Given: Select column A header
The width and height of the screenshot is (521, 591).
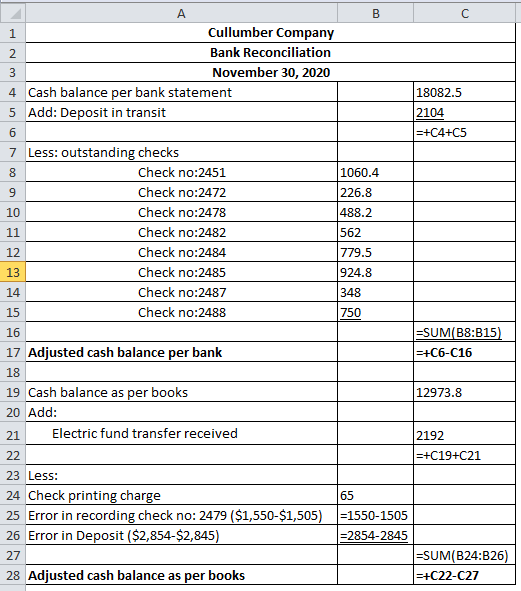Looking at the screenshot, I should pyautogui.click(x=181, y=14).
